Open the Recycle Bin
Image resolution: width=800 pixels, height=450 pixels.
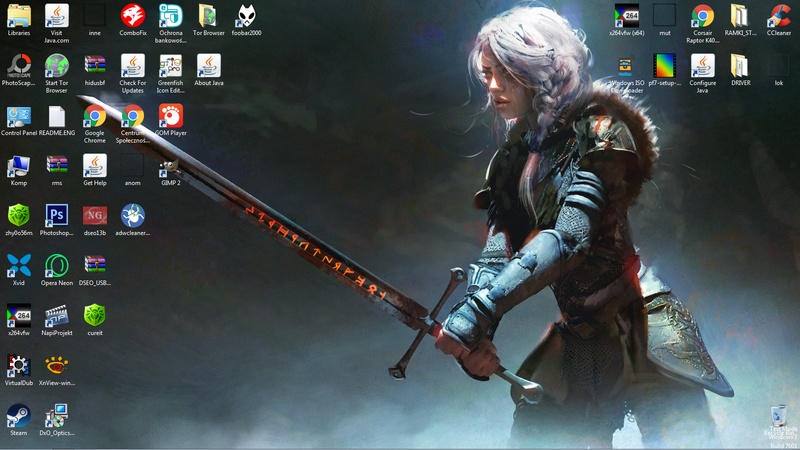(779, 416)
